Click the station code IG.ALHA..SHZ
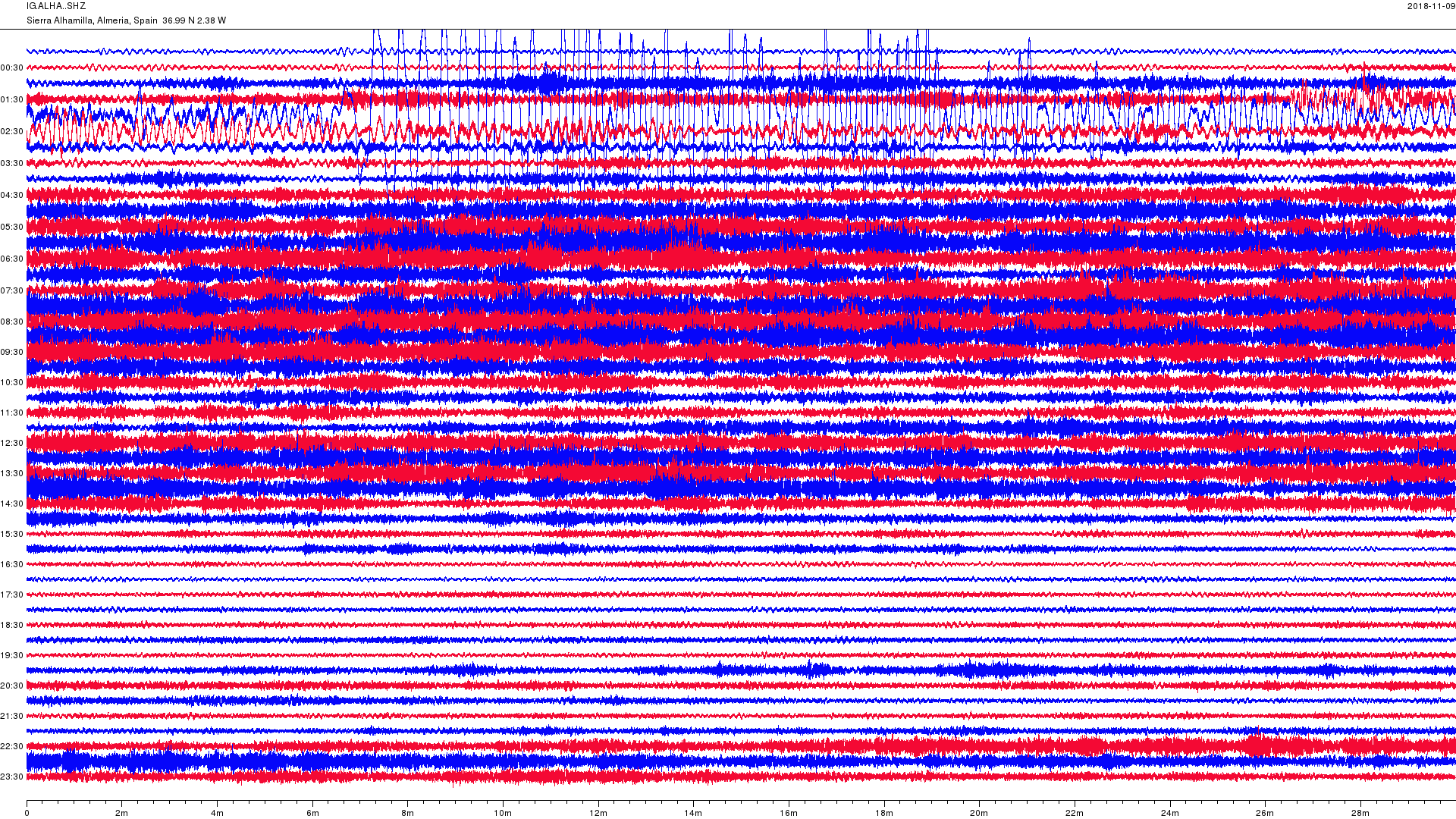 click(56, 6)
